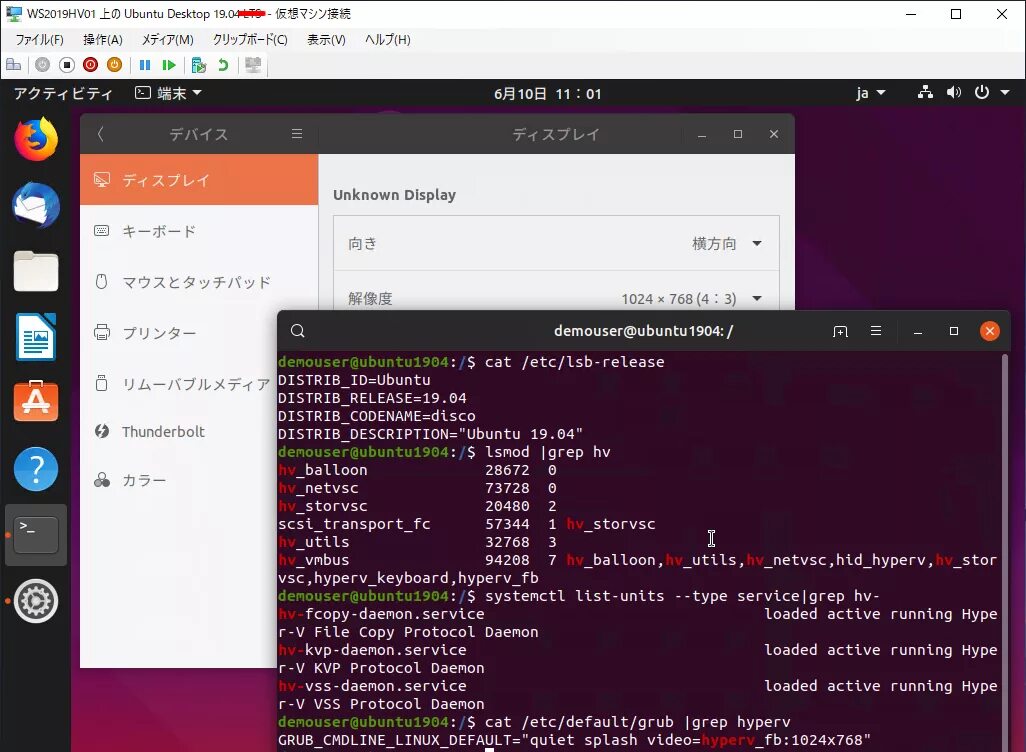Click the red Shut Down toolbar icon

point(90,65)
